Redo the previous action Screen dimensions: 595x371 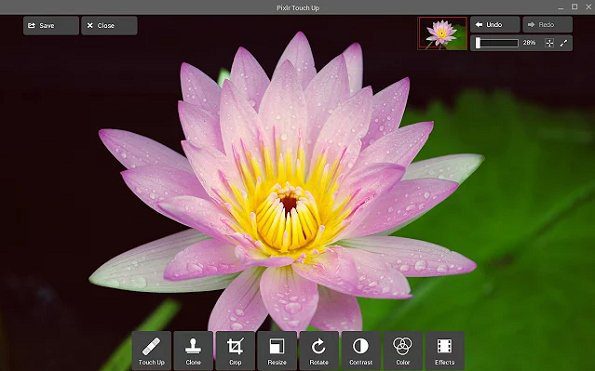547,25
